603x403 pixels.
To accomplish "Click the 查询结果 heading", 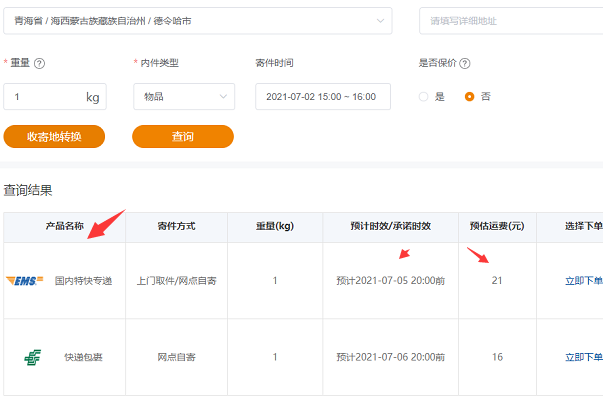I will pos(28,190).
